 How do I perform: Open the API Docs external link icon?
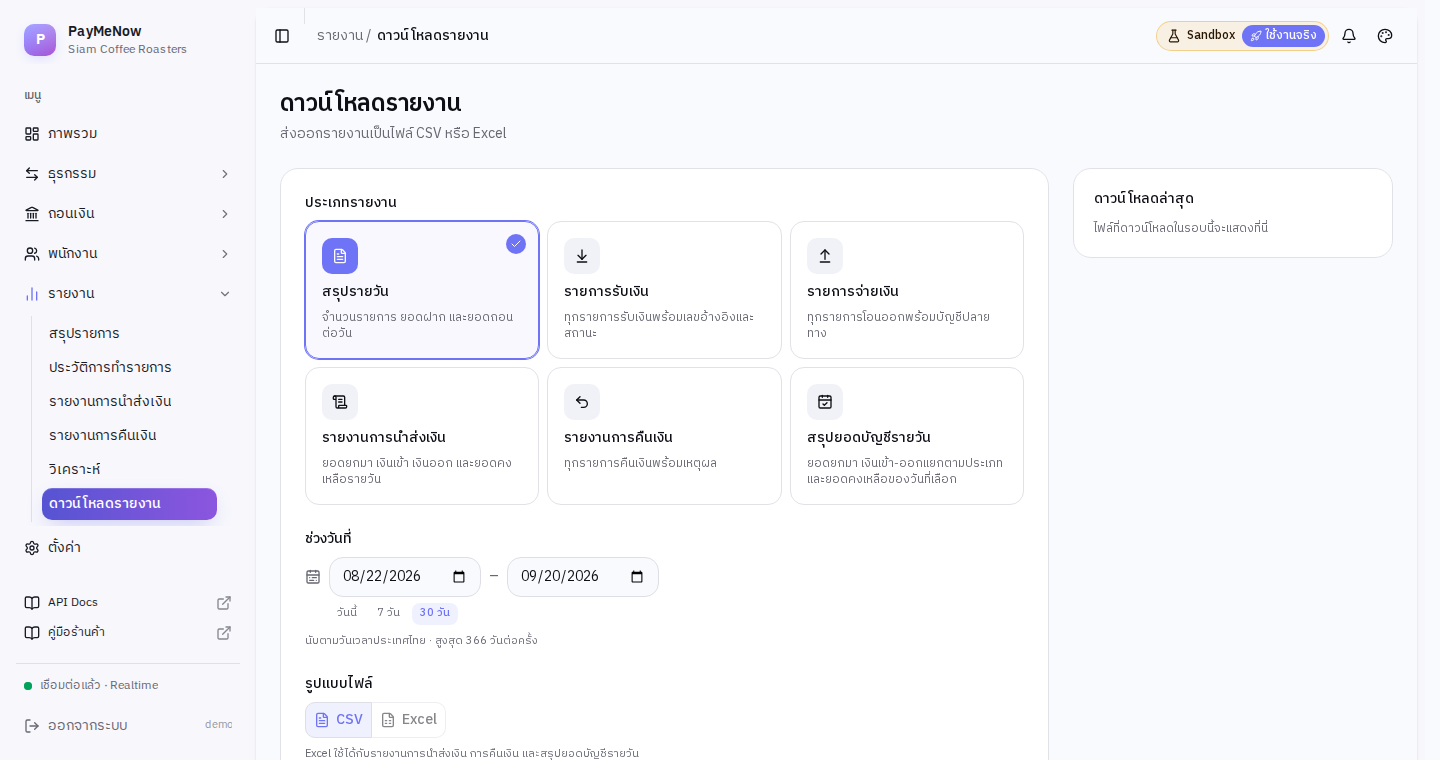tap(224, 603)
